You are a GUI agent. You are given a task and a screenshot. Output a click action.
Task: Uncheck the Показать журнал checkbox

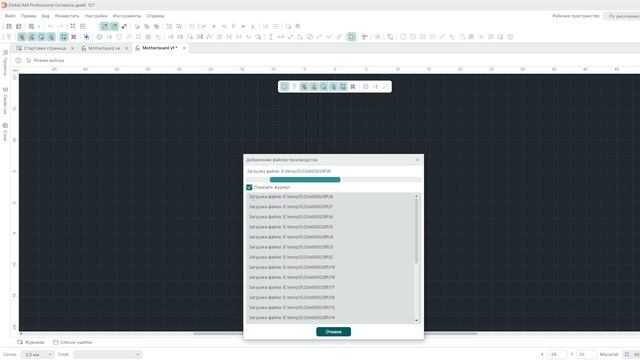point(249,187)
